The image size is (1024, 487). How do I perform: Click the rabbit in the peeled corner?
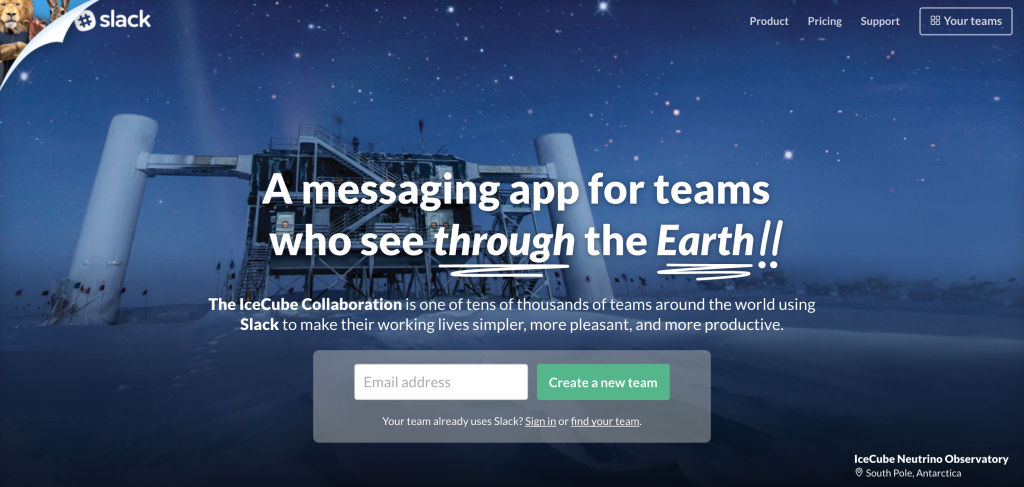(57, 10)
